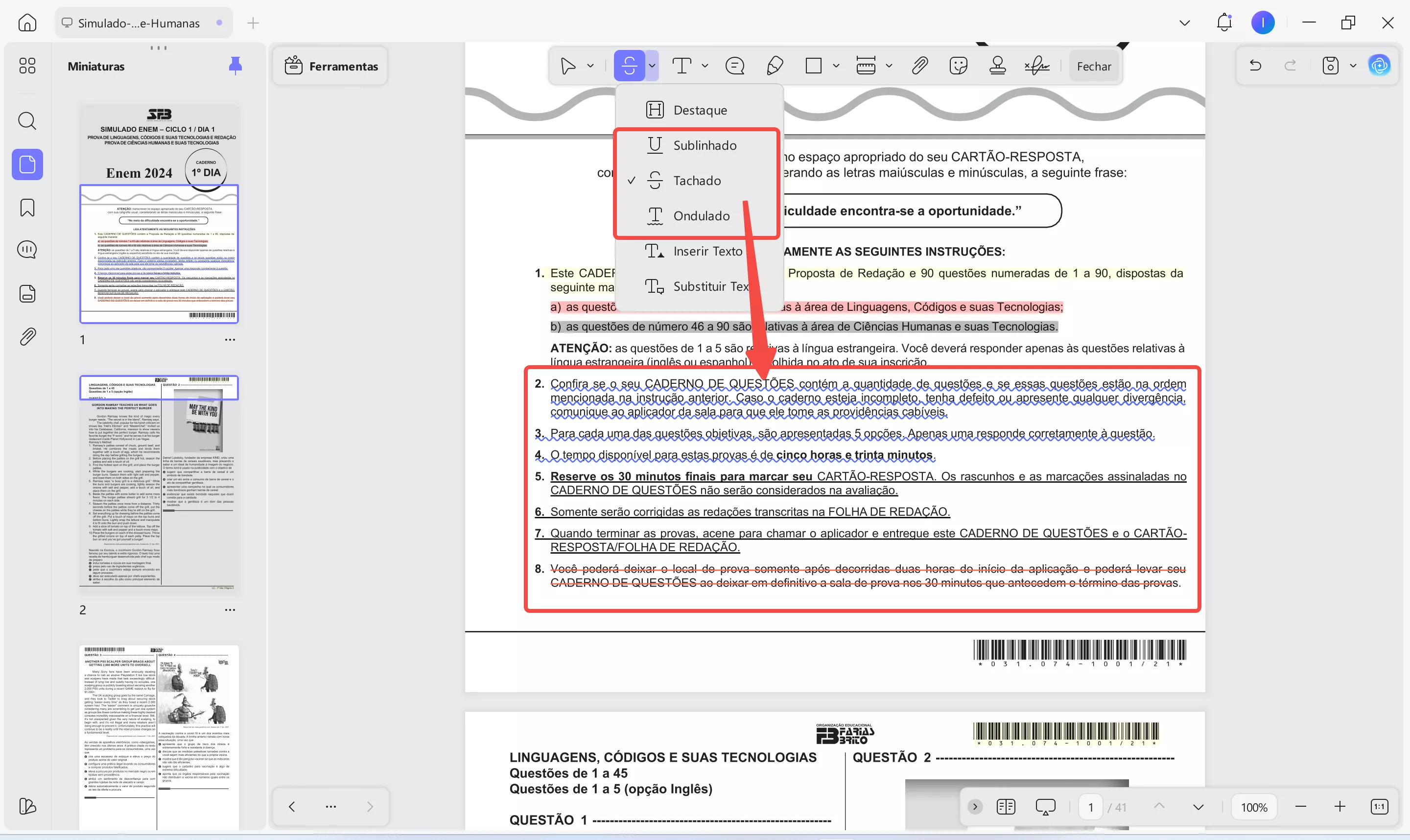Choose Ondulado from the markup menu

(702, 216)
